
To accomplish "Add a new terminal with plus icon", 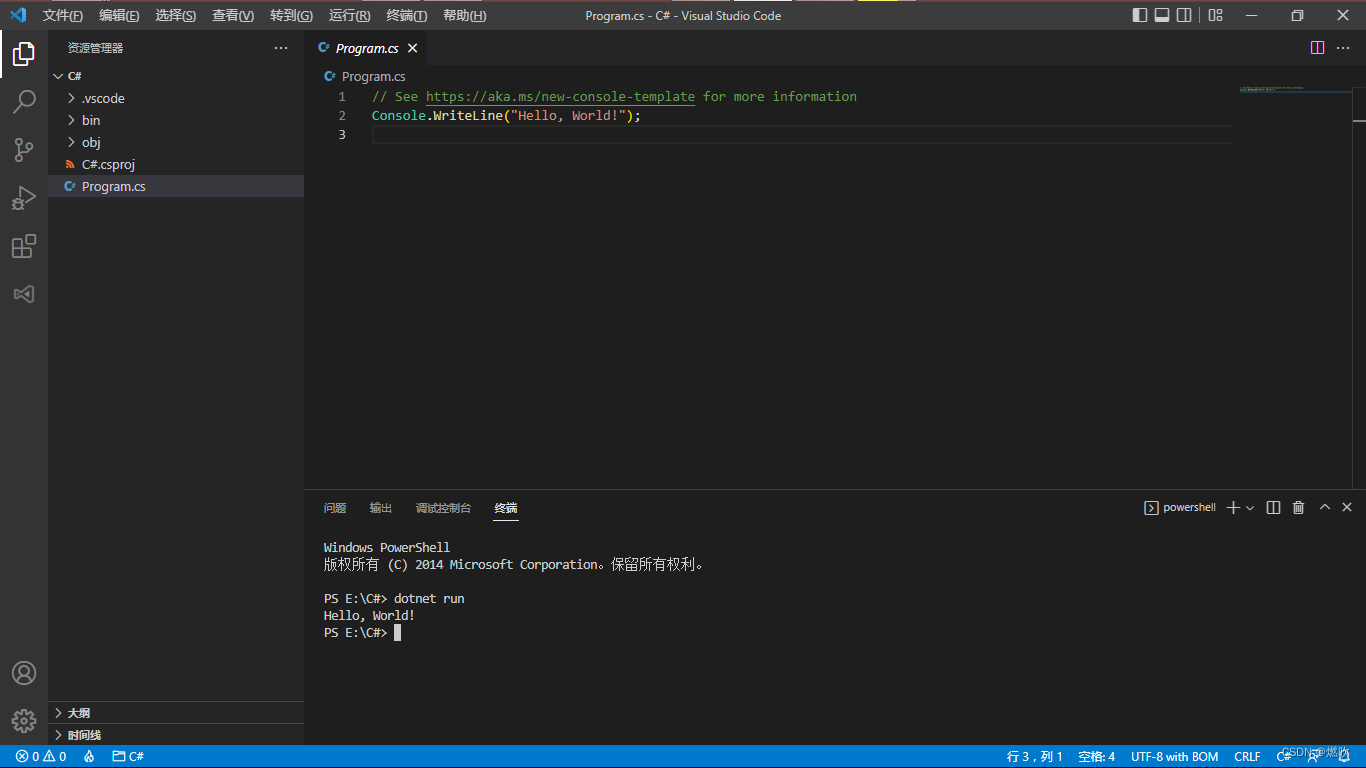I will pyautogui.click(x=1233, y=508).
